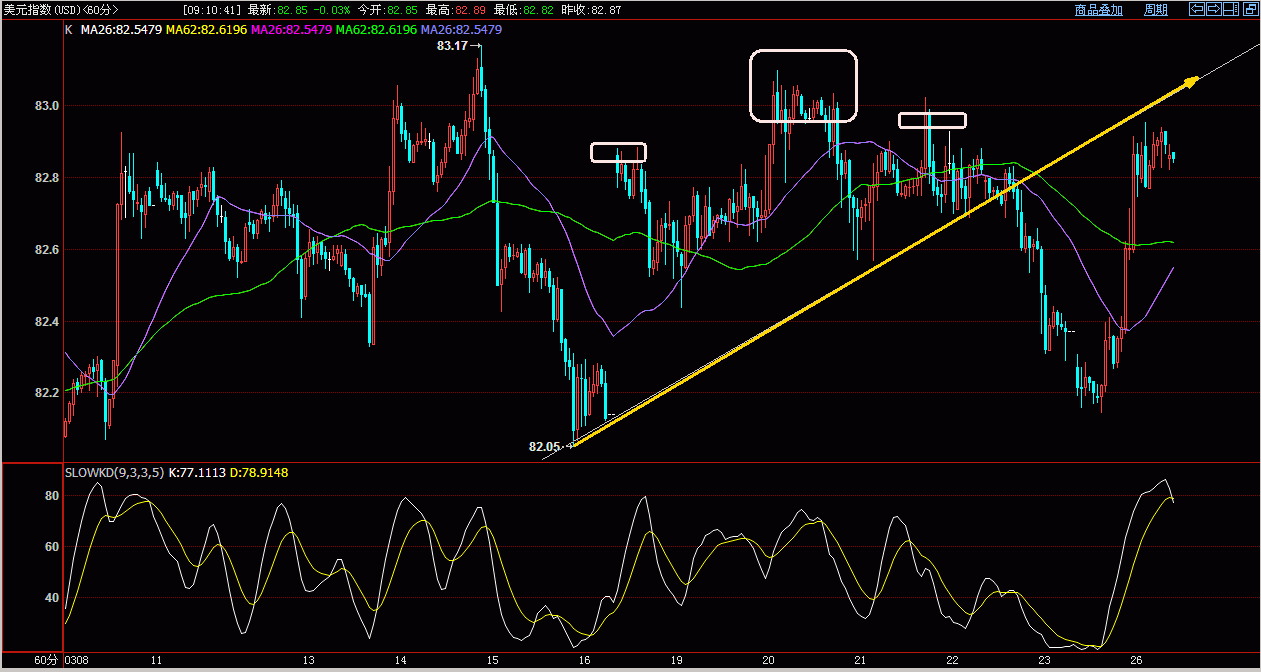Open the 周期 period link
Screen dimensions: 1261x672
point(1156,10)
